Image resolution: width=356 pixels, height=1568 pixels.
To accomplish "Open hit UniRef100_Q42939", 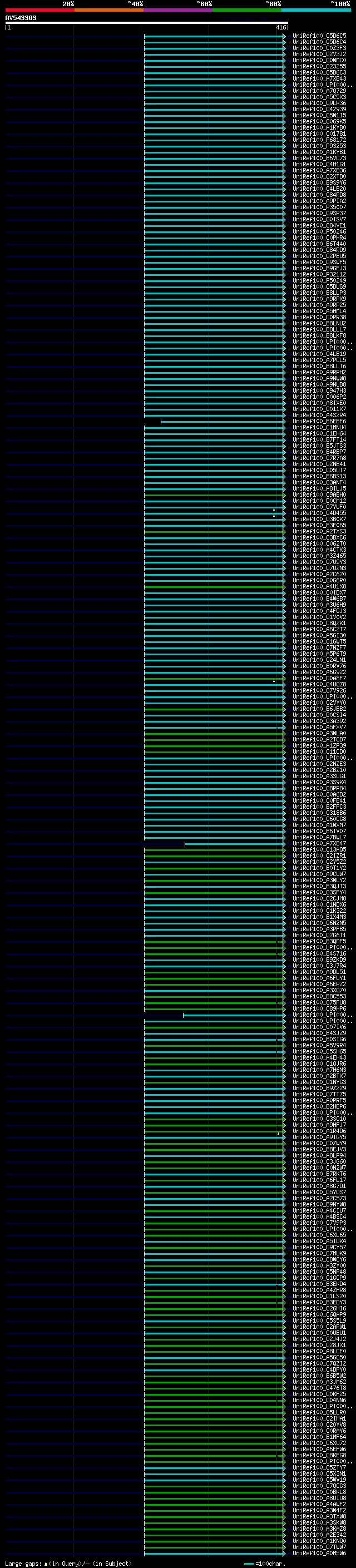I will pyautogui.click(x=319, y=110).
